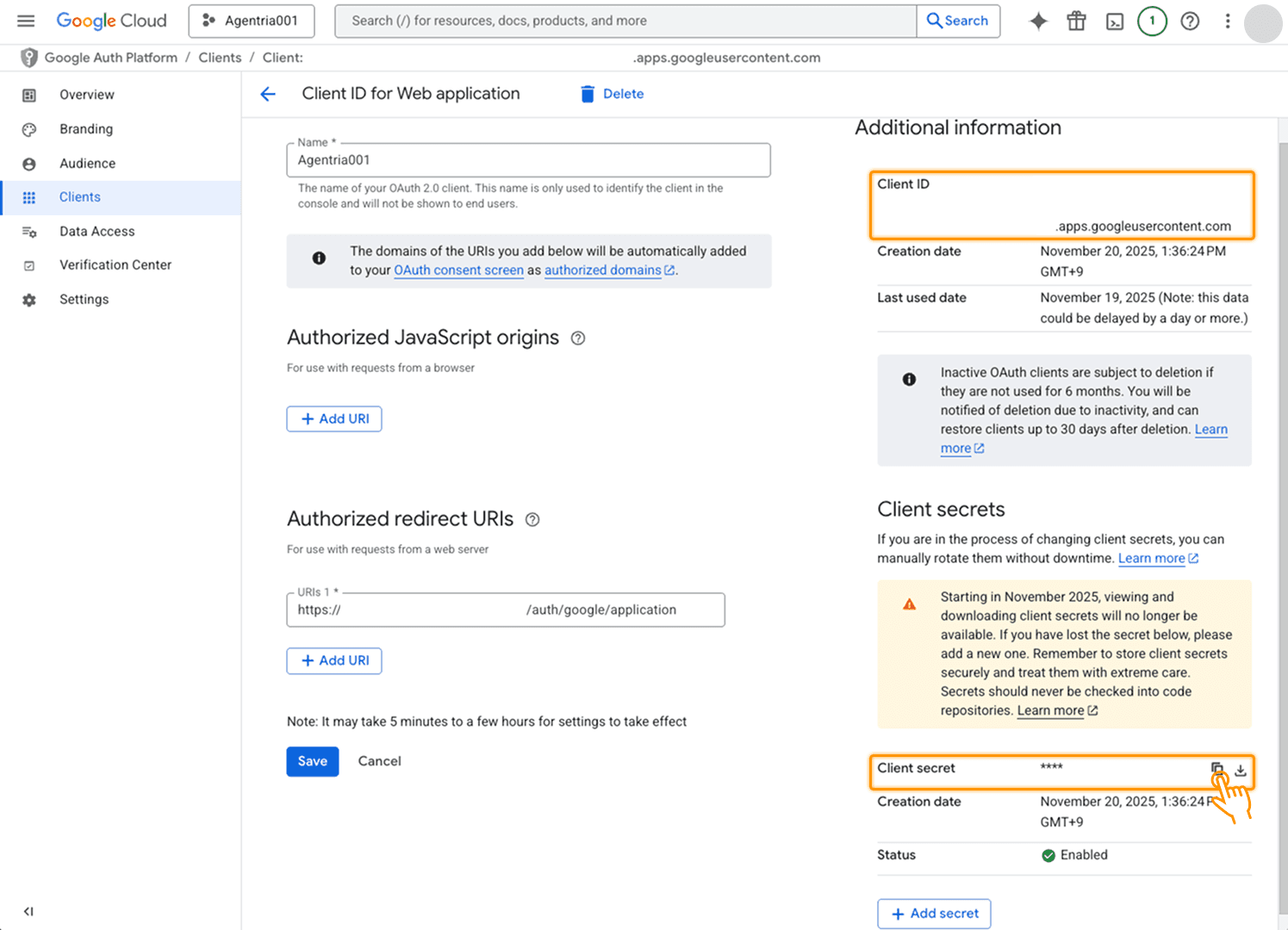Image resolution: width=1288 pixels, height=930 pixels.
Task: Go back using the blue arrow
Action: coord(268,94)
